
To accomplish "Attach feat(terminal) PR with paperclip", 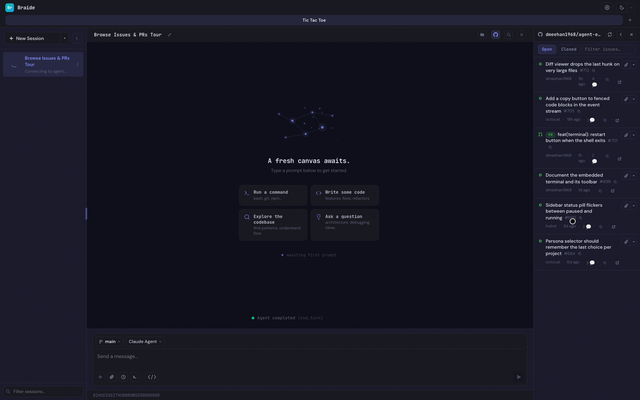I will pyautogui.click(x=626, y=135).
